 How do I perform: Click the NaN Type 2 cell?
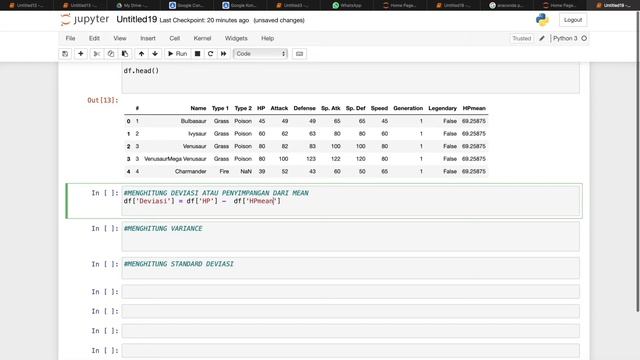246,171
